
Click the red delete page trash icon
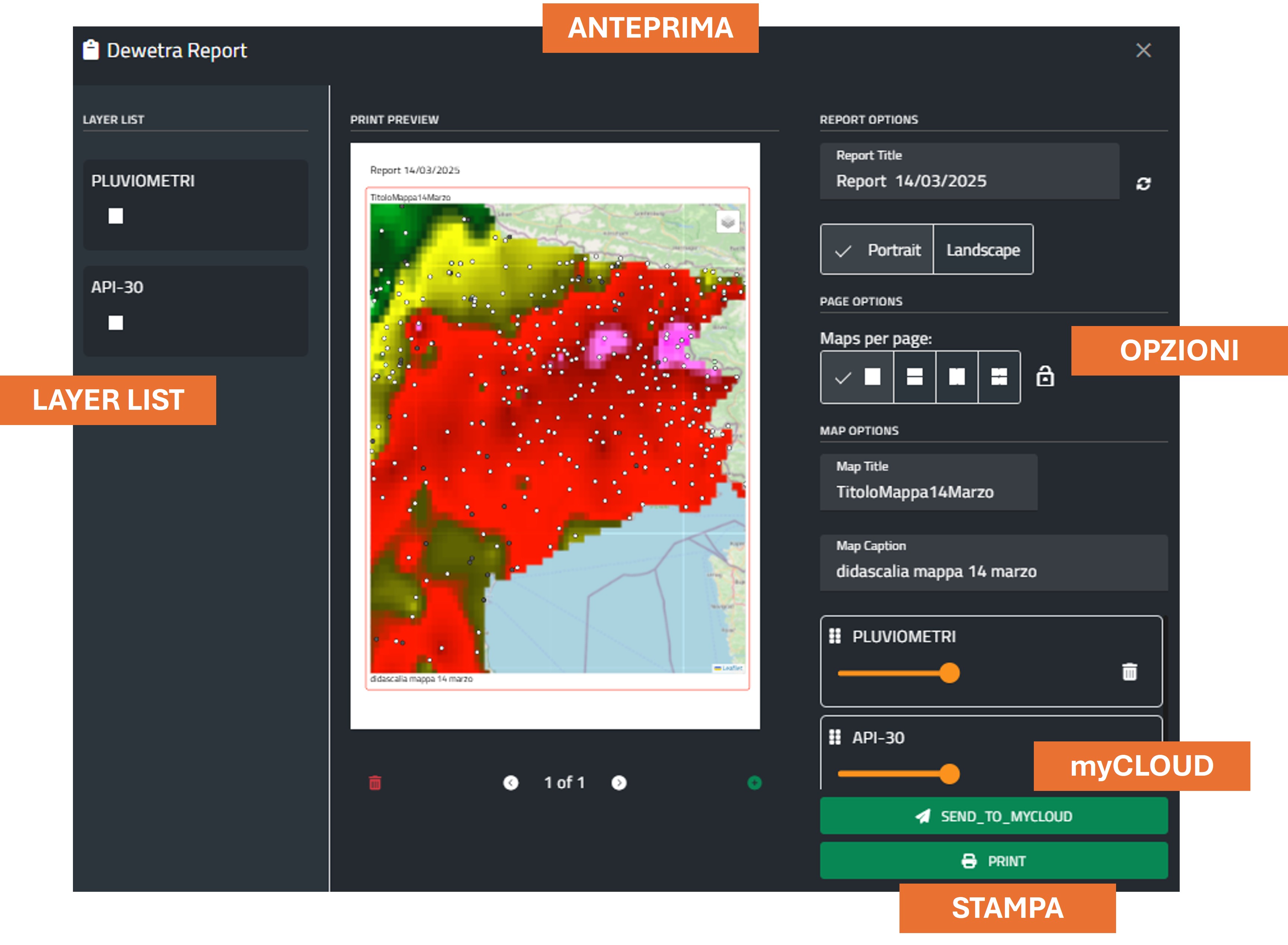pyautogui.click(x=375, y=783)
